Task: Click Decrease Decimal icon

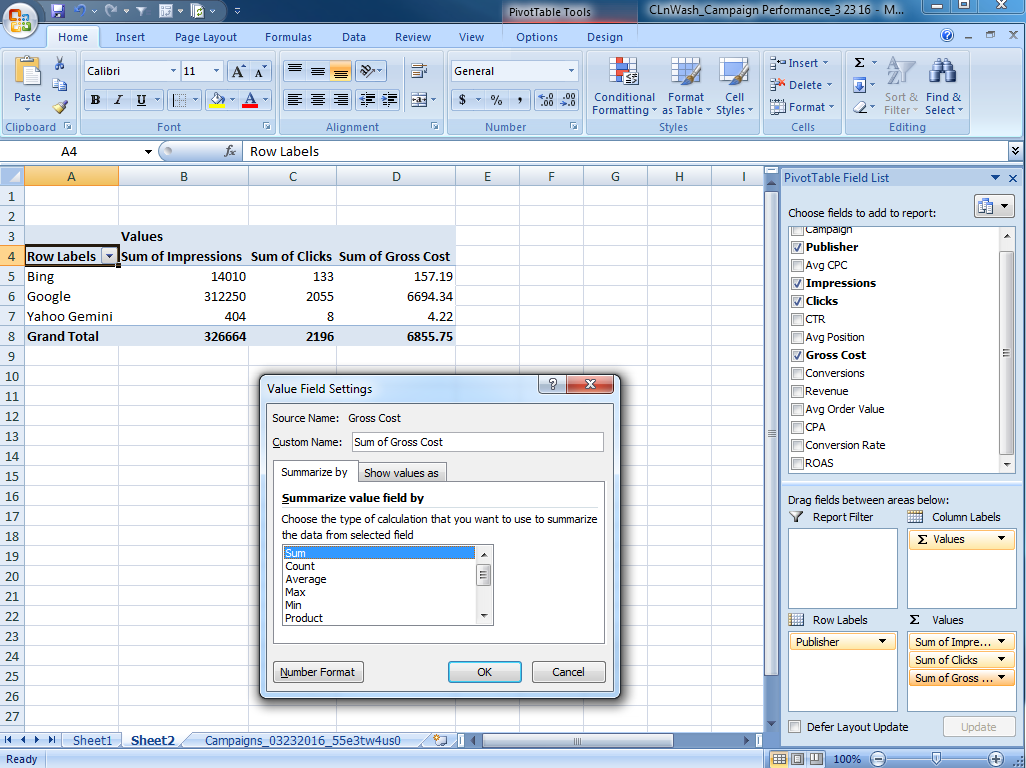Action: coord(568,100)
